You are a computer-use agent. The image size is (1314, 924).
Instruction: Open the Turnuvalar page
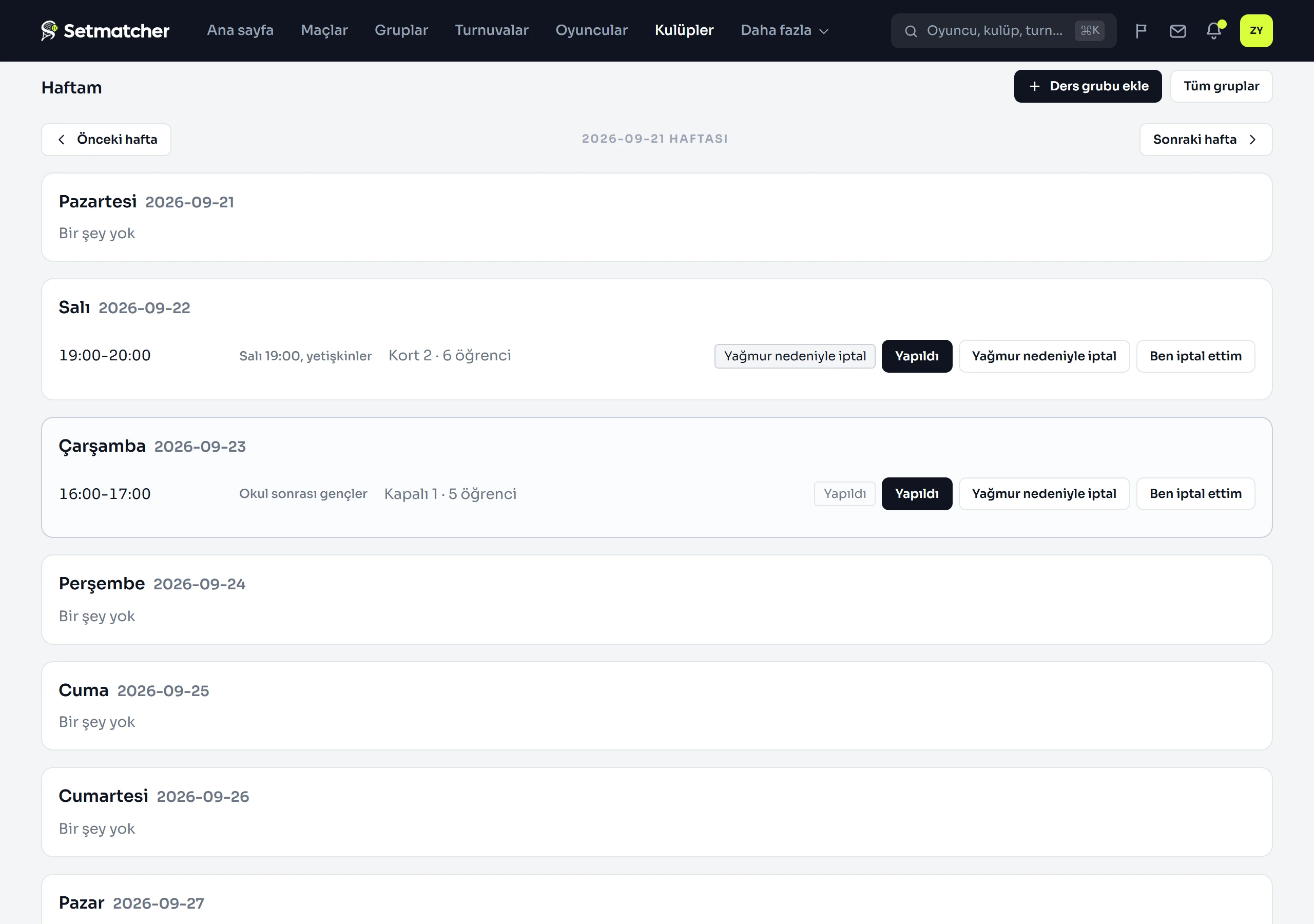492,30
